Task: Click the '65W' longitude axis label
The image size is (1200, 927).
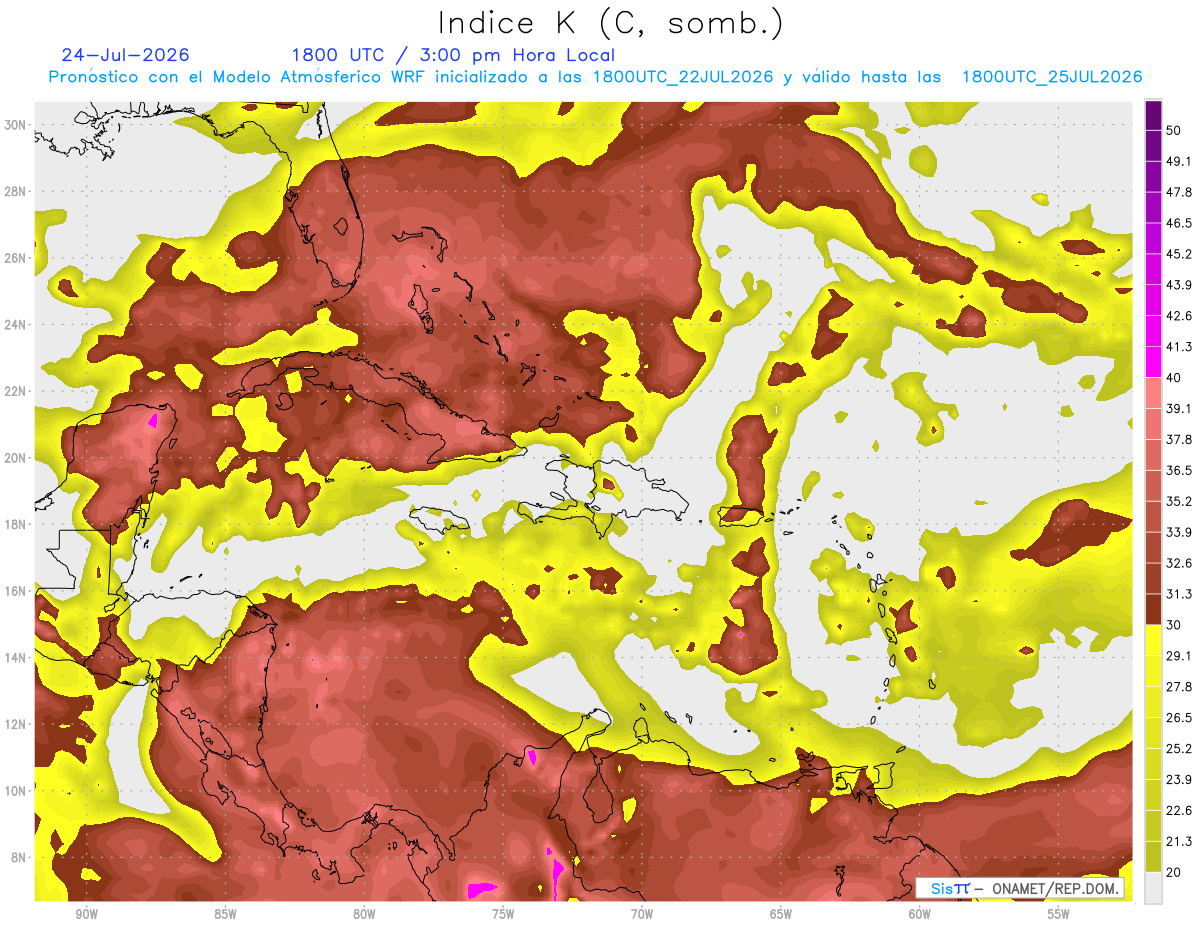Action: pos(781,915)
